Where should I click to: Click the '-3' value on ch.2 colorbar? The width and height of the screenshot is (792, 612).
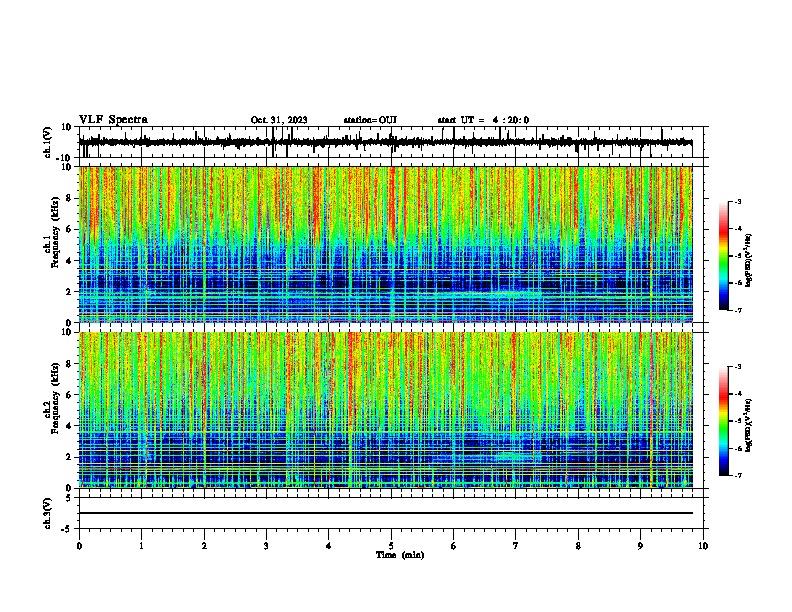737,367
